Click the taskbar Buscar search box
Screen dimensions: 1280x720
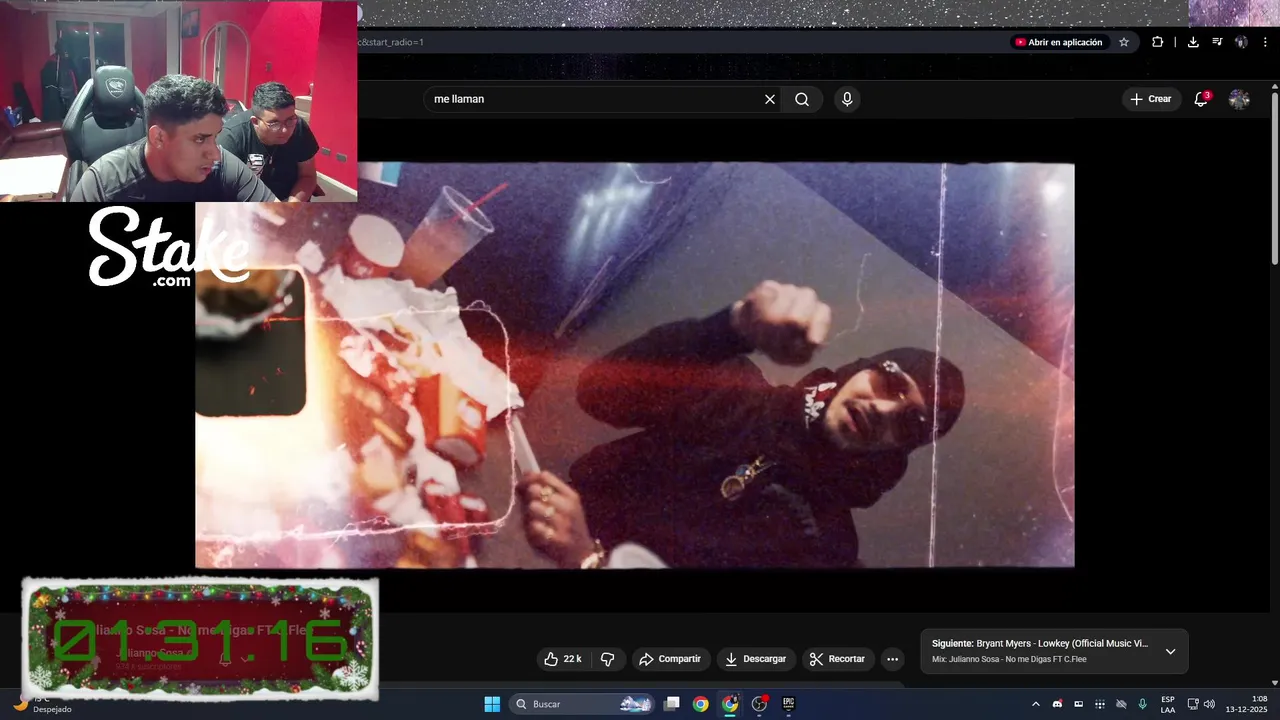[584, 704]
